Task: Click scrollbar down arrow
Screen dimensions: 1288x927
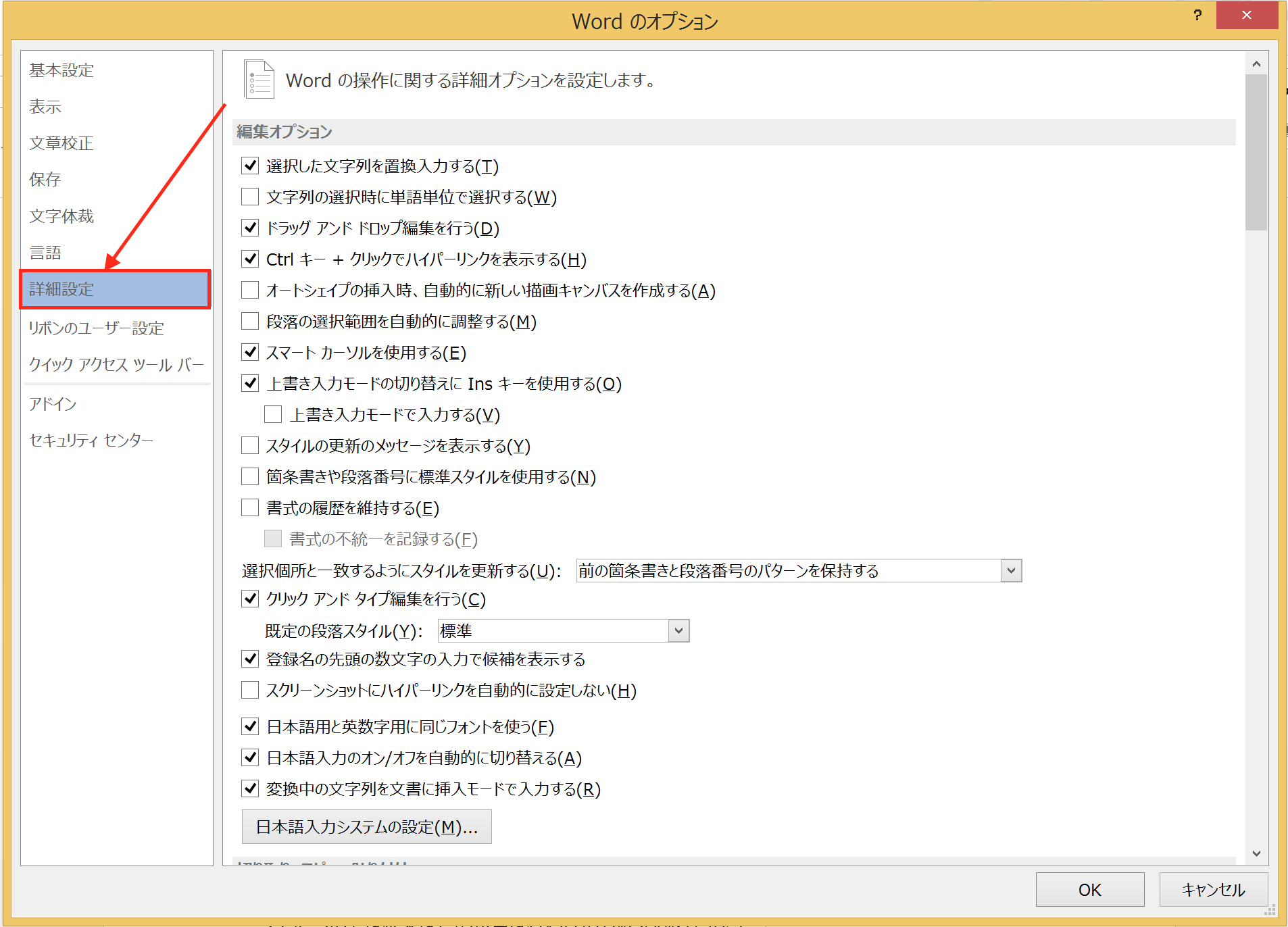Action: (1256, 853)
